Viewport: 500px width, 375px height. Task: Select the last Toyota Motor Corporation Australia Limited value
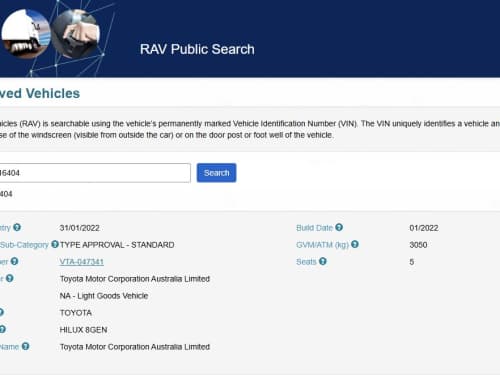(x=135, y=347)
